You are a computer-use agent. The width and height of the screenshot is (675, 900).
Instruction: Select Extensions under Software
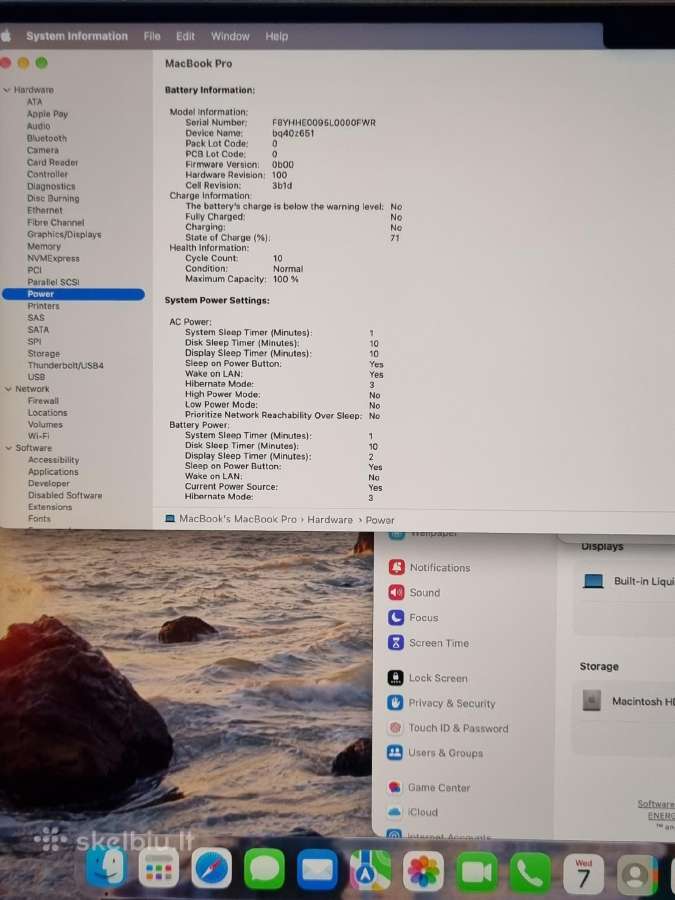click(x=51, y=507)
